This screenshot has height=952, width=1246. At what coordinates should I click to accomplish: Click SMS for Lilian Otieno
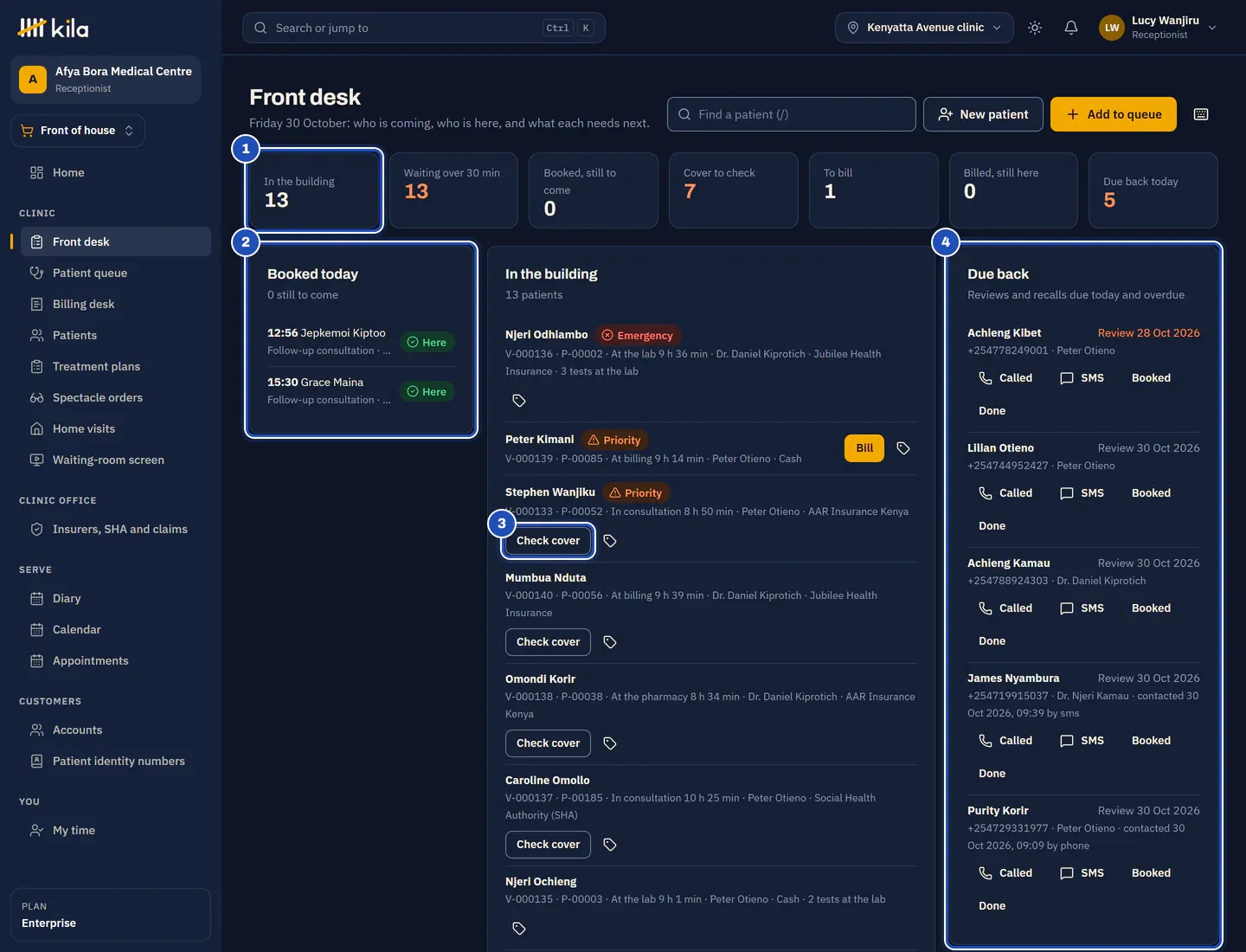[1082, 493]
